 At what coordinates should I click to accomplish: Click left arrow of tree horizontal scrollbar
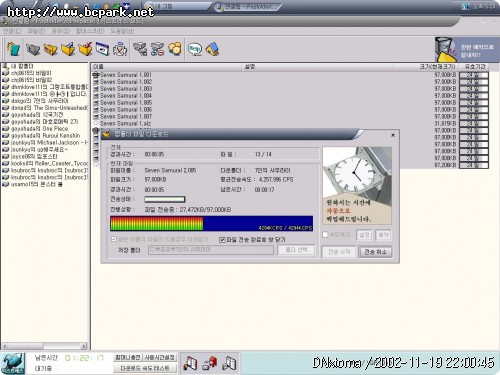pos(5,346)
